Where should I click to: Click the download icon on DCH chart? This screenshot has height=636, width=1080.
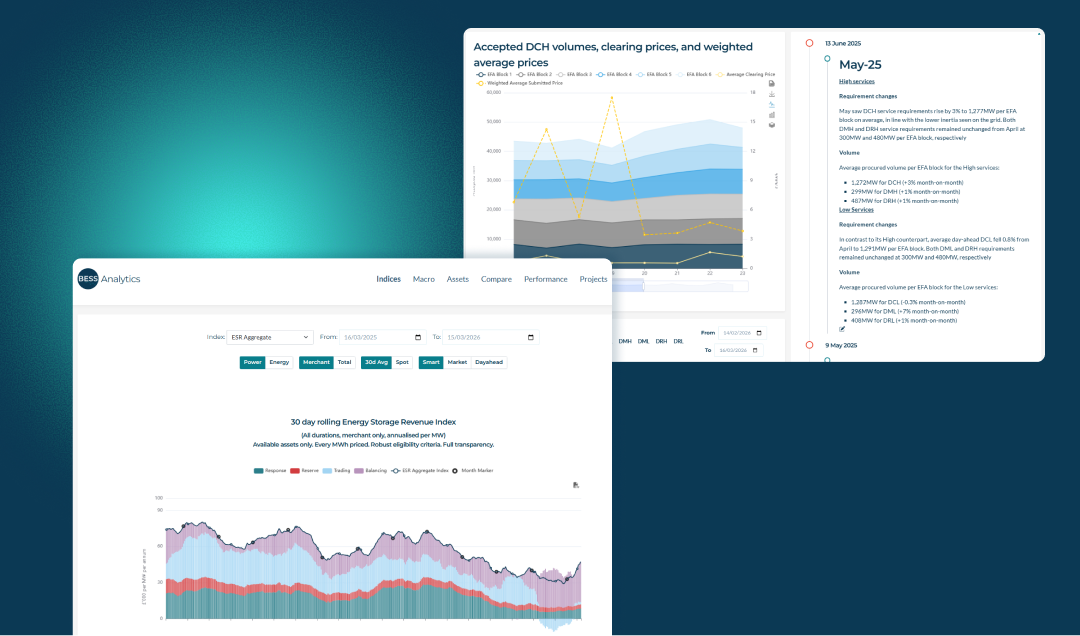pos(771,94)
